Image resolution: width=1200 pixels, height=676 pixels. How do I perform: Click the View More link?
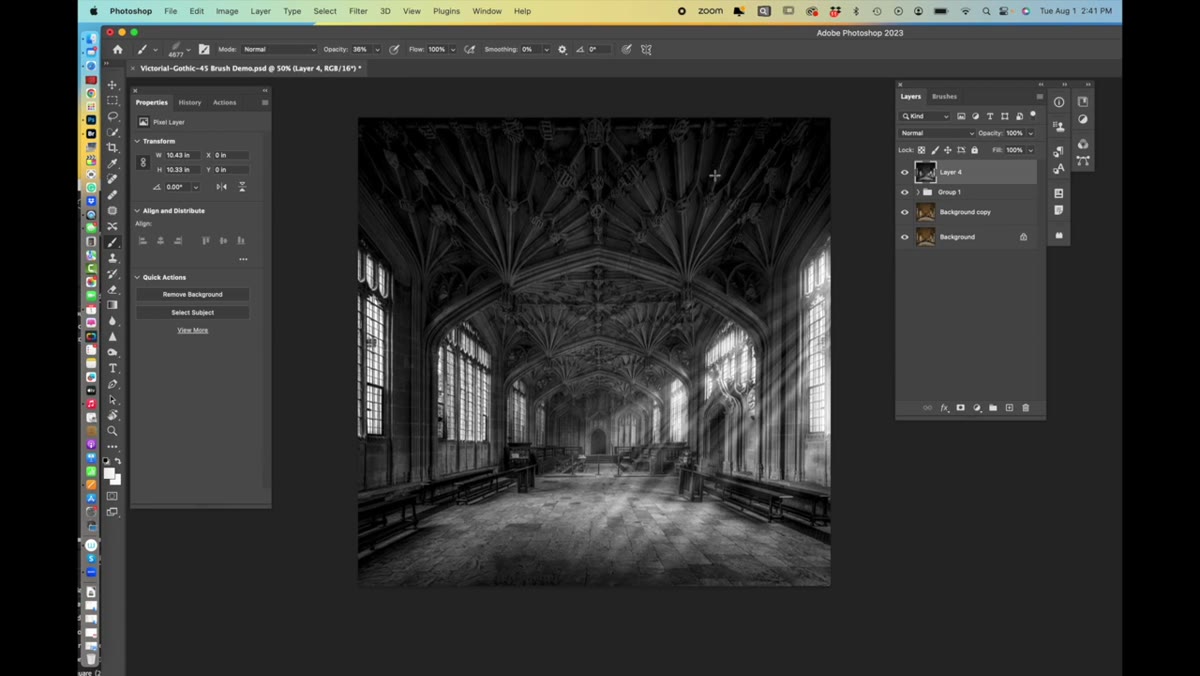tap(193, 330)
